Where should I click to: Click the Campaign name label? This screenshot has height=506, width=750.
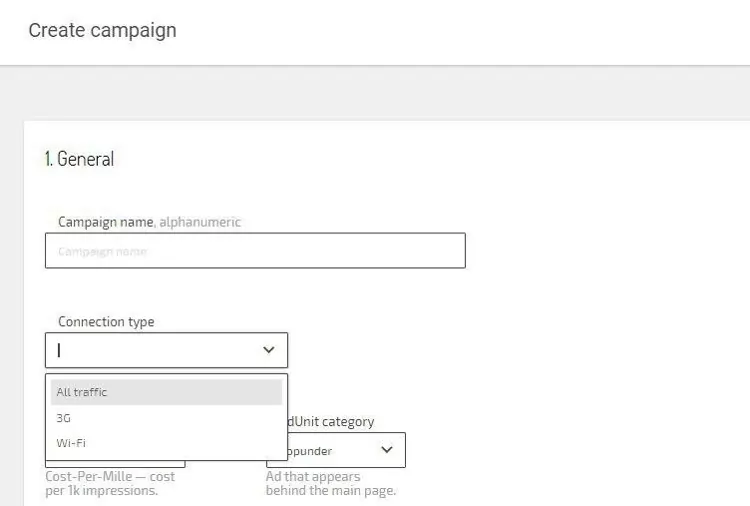tap(105, 222)
